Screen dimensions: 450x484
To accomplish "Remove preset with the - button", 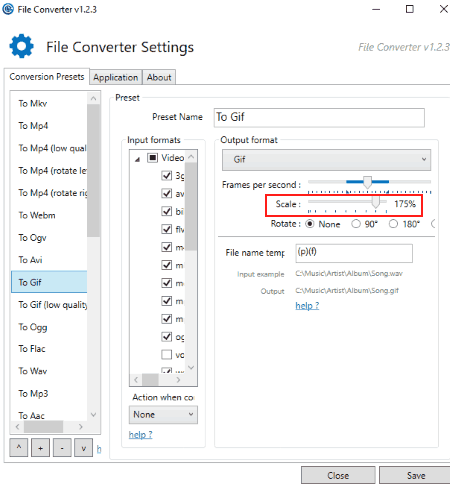I will [x=62, y=448].
